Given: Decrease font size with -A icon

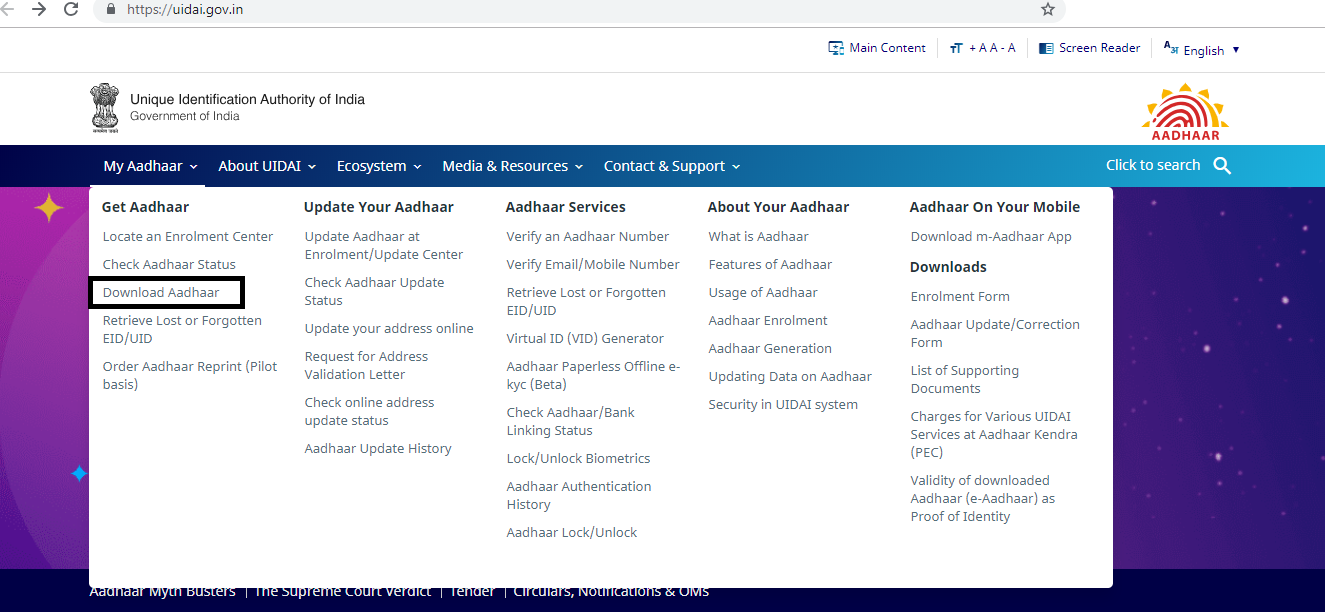Looking at the screenshot, I should 1007,47.
